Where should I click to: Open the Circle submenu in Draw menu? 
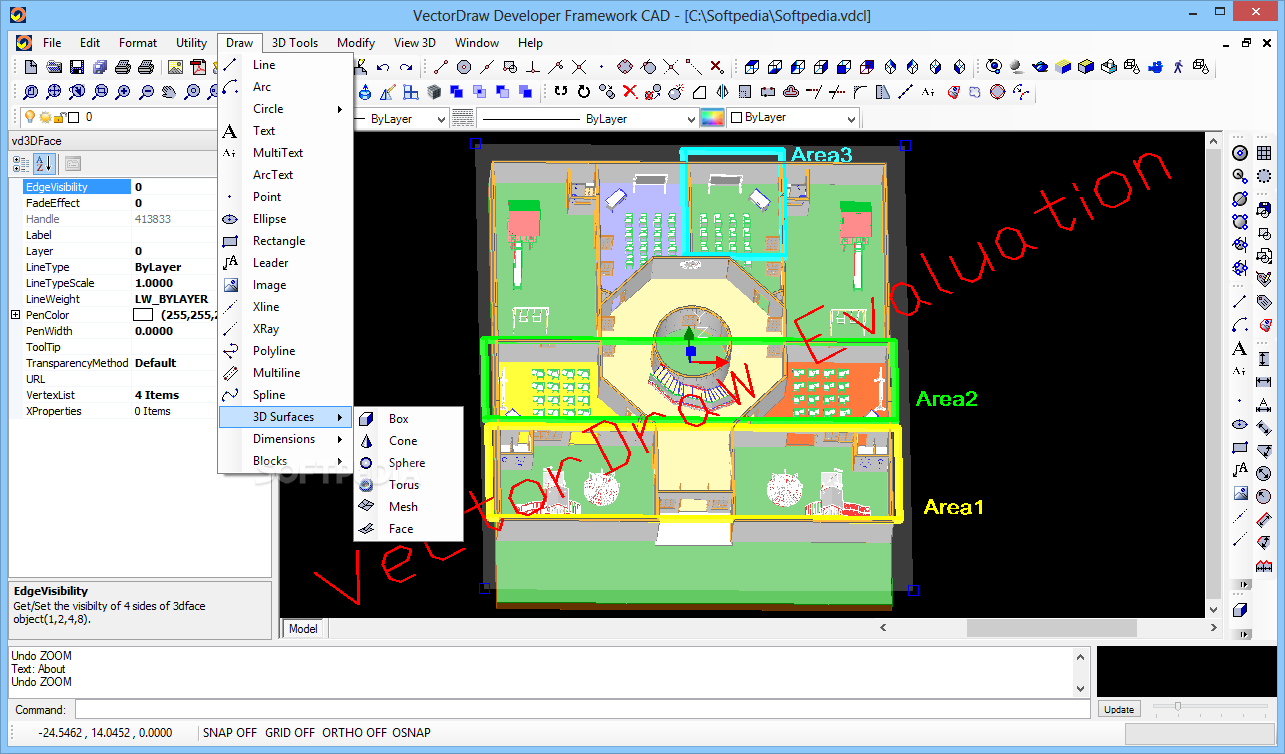285,109
